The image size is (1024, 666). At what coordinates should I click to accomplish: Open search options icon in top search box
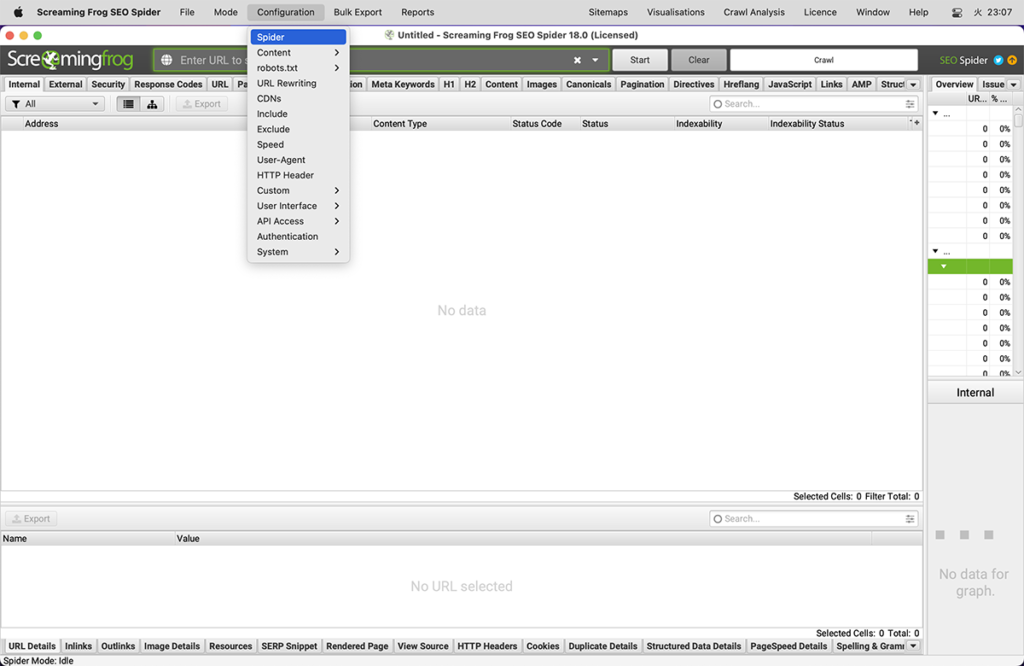click(x=910, y=104)
